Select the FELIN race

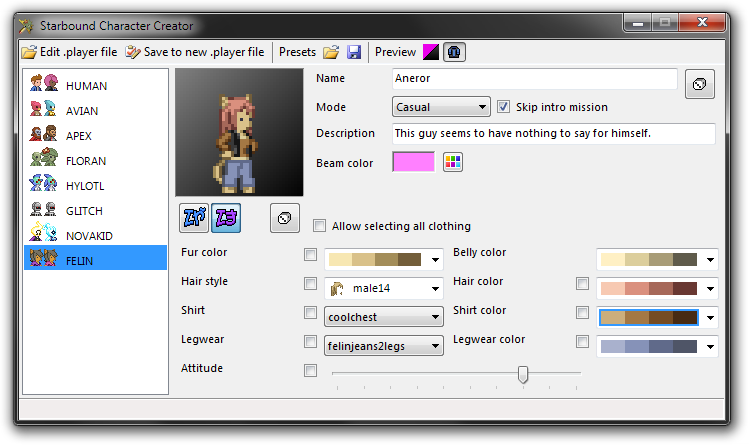(x=96, y=258)
